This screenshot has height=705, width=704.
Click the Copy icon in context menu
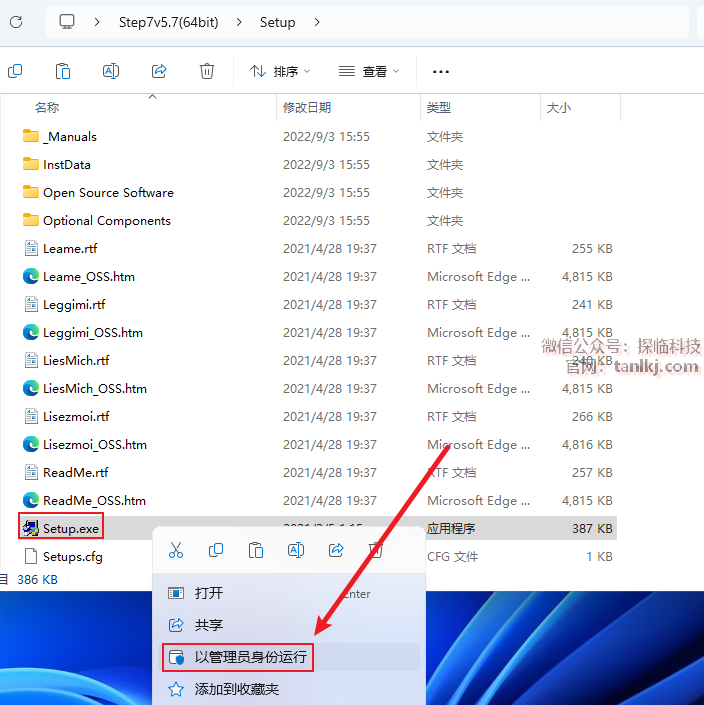[216, 550]
